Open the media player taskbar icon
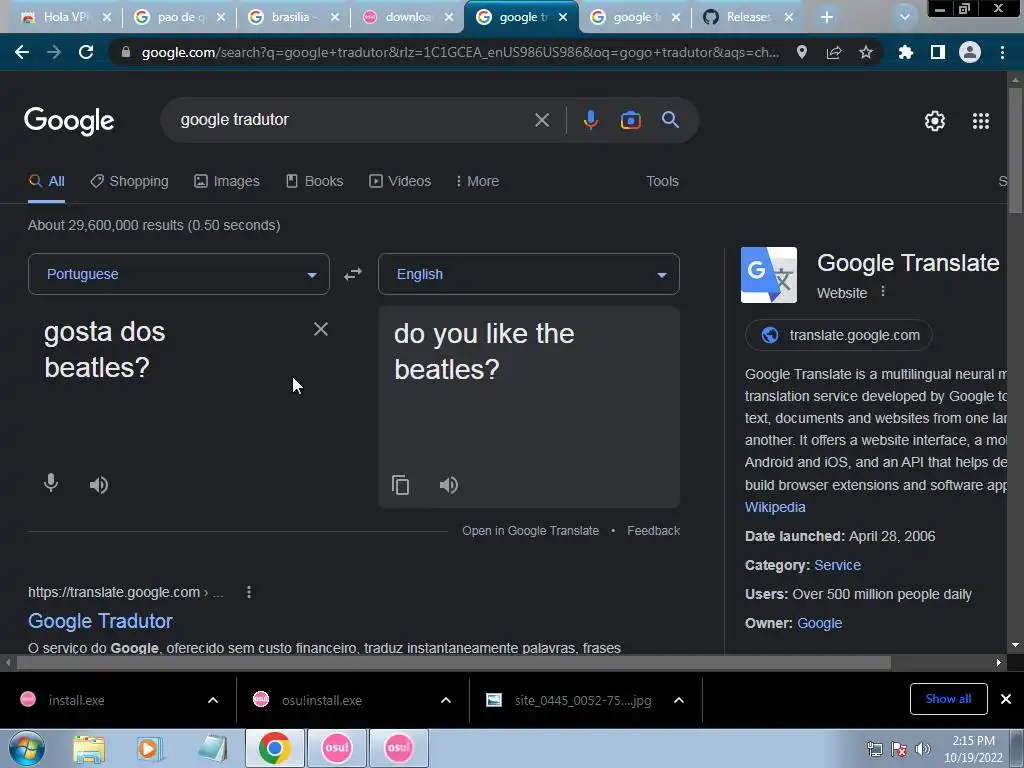 [150, 748]
